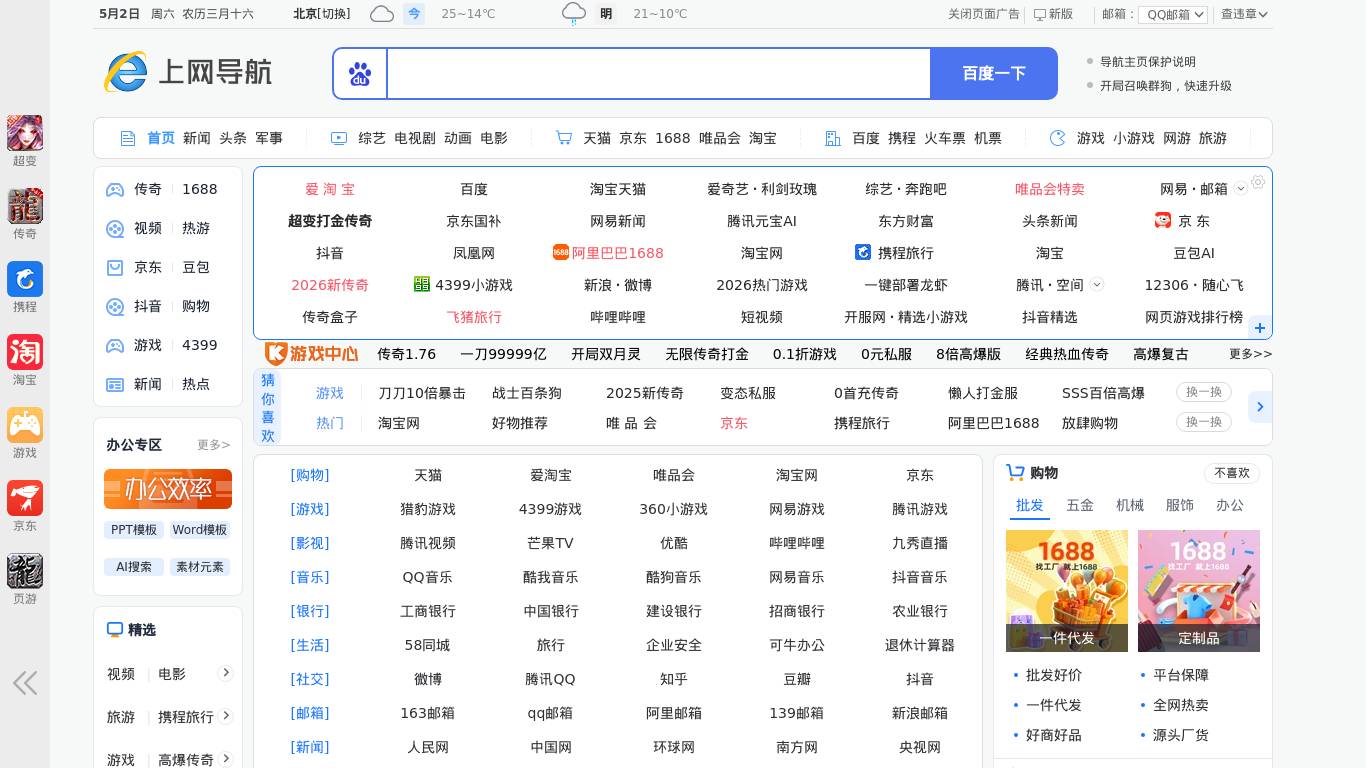
Task: Open the 游戏 gamepad icon in left sidebar
Action: click(25, 425)
